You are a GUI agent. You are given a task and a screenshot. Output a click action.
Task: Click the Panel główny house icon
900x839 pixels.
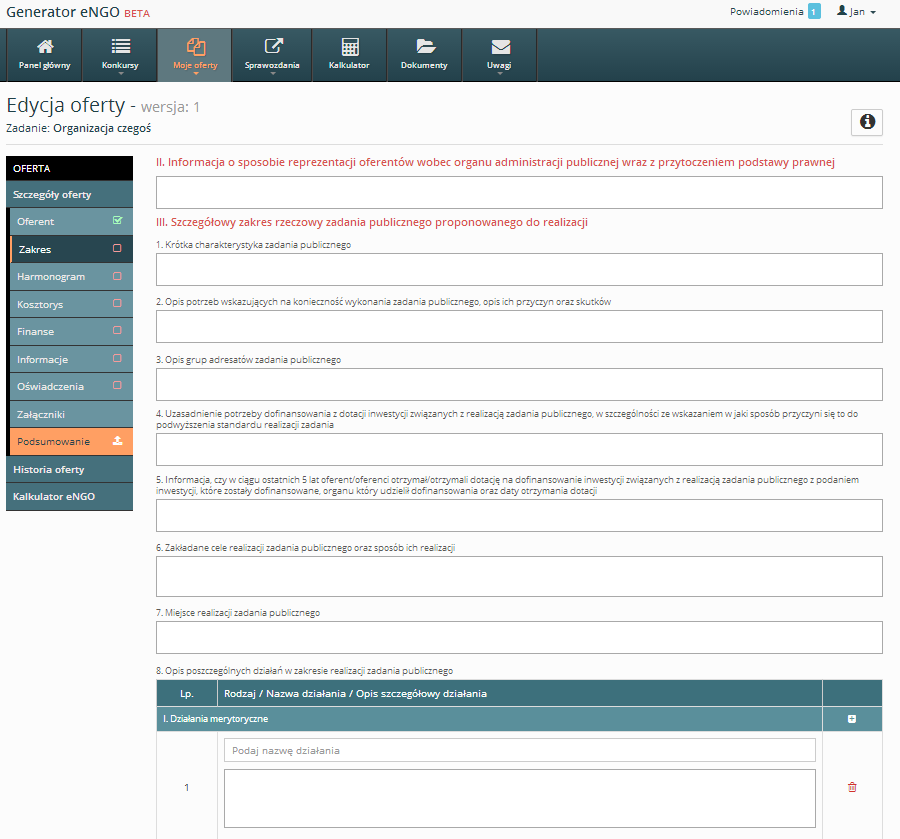pyautogui.click(x=45, y=46)
